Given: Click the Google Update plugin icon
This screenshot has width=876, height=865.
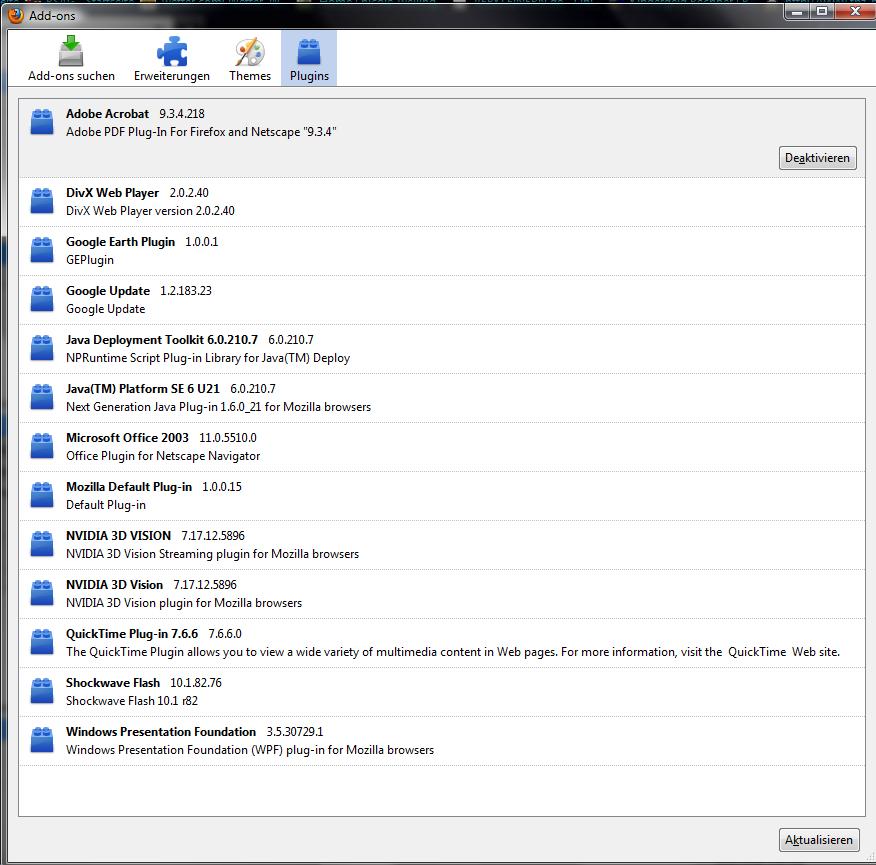Looking at the screenshot, I should click(42, 299).
